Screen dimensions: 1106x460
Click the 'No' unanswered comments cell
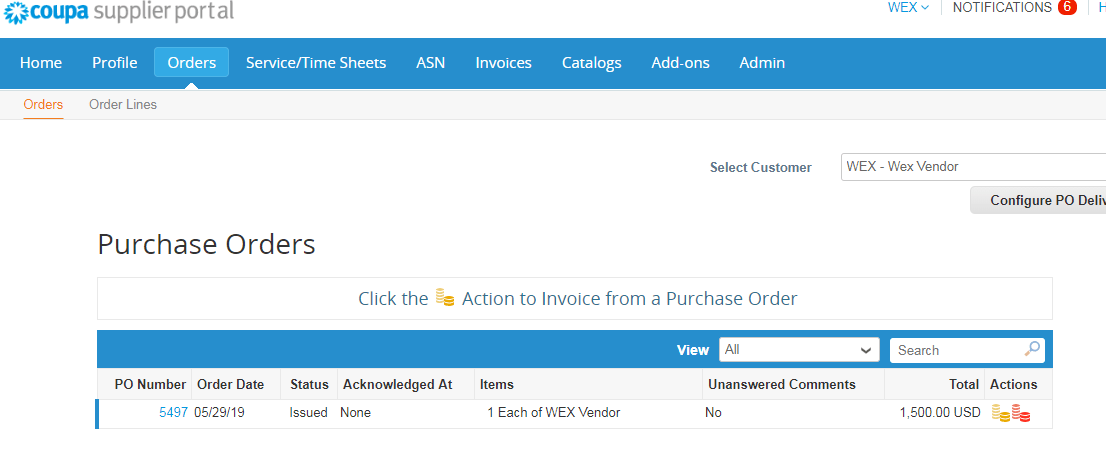click(x=713, y=413)
